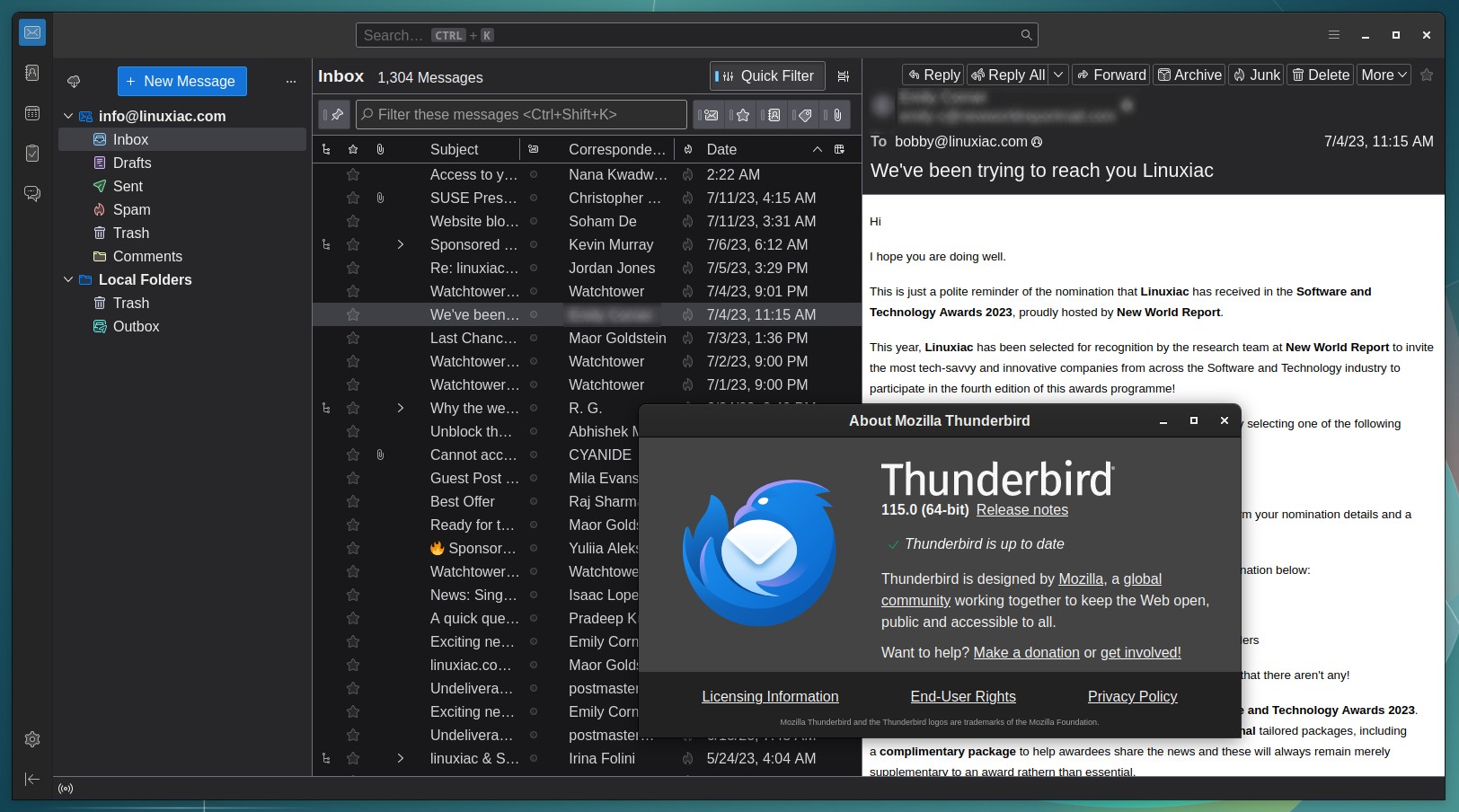Open the End-User Rights link
Screen dimensions: 1459x812
point(963,696)
